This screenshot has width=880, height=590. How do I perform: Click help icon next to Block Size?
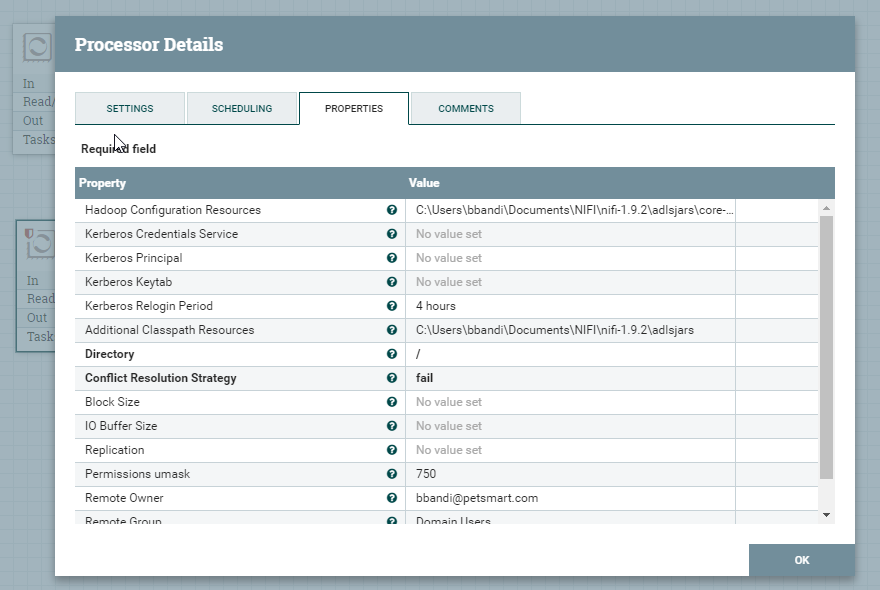click(392, 402)
